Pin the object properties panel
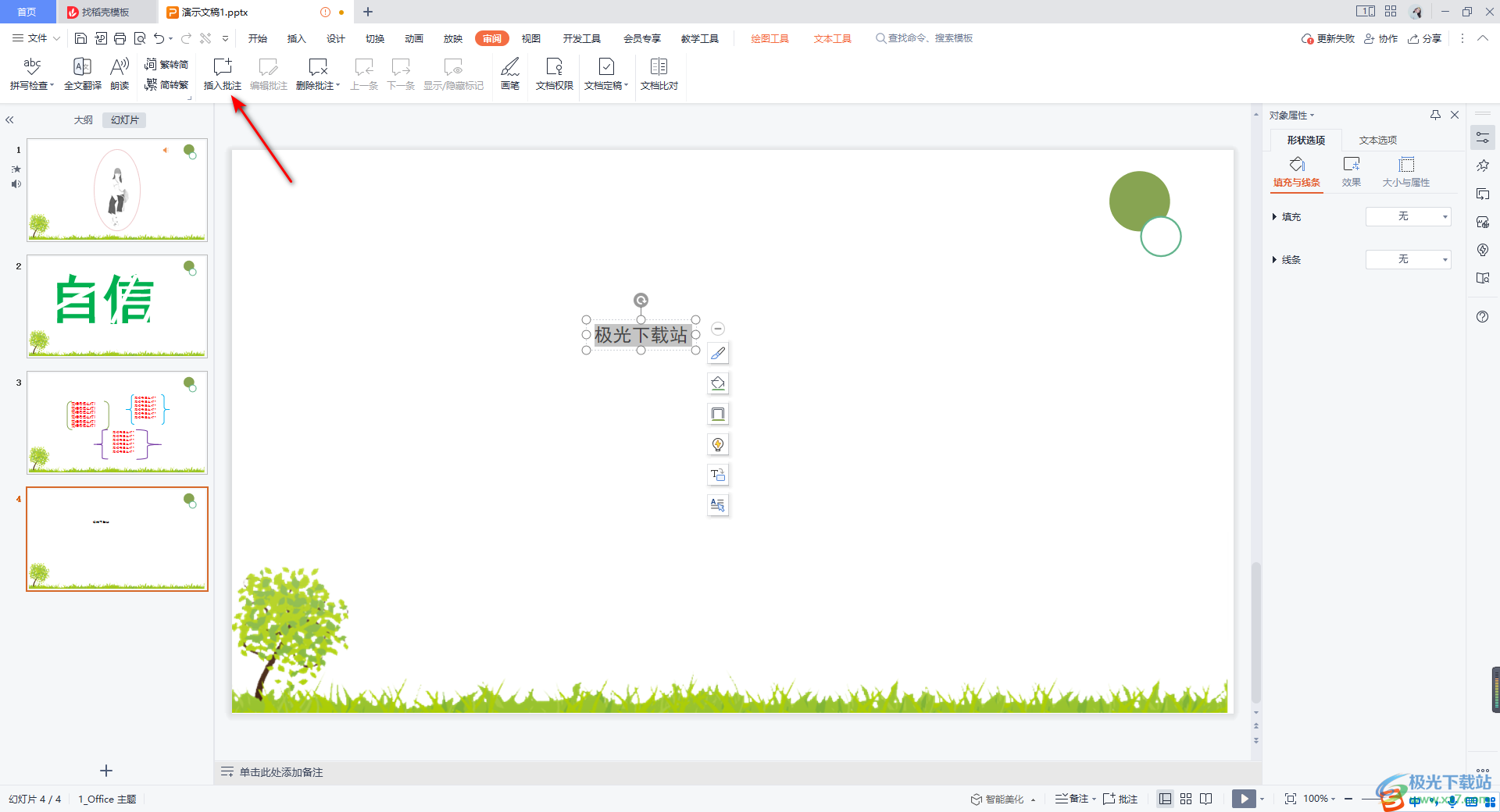Image resolution: width=1500 pixels, height=812 pixels. click(x=1435, y=115)
